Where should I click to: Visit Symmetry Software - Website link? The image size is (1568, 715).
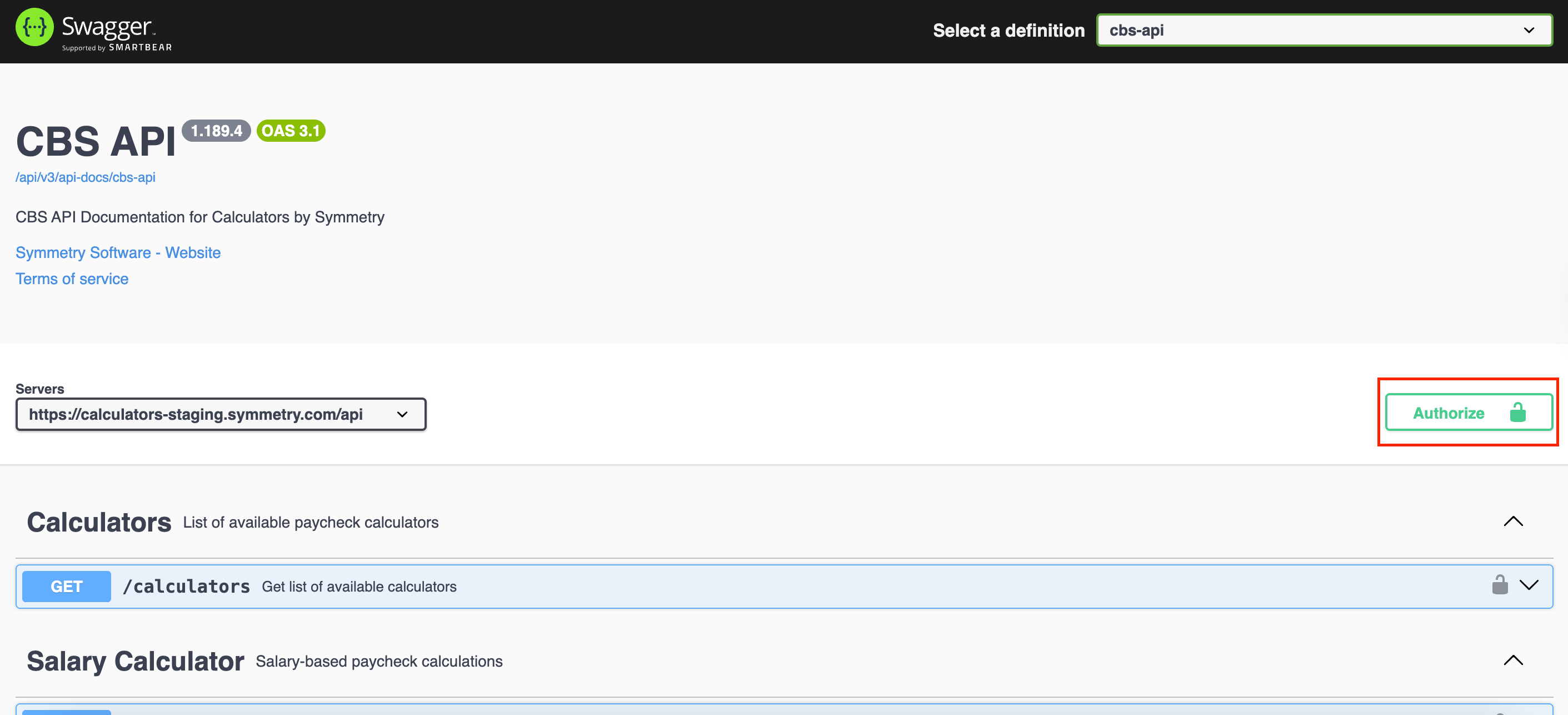[x=118, y=253]
